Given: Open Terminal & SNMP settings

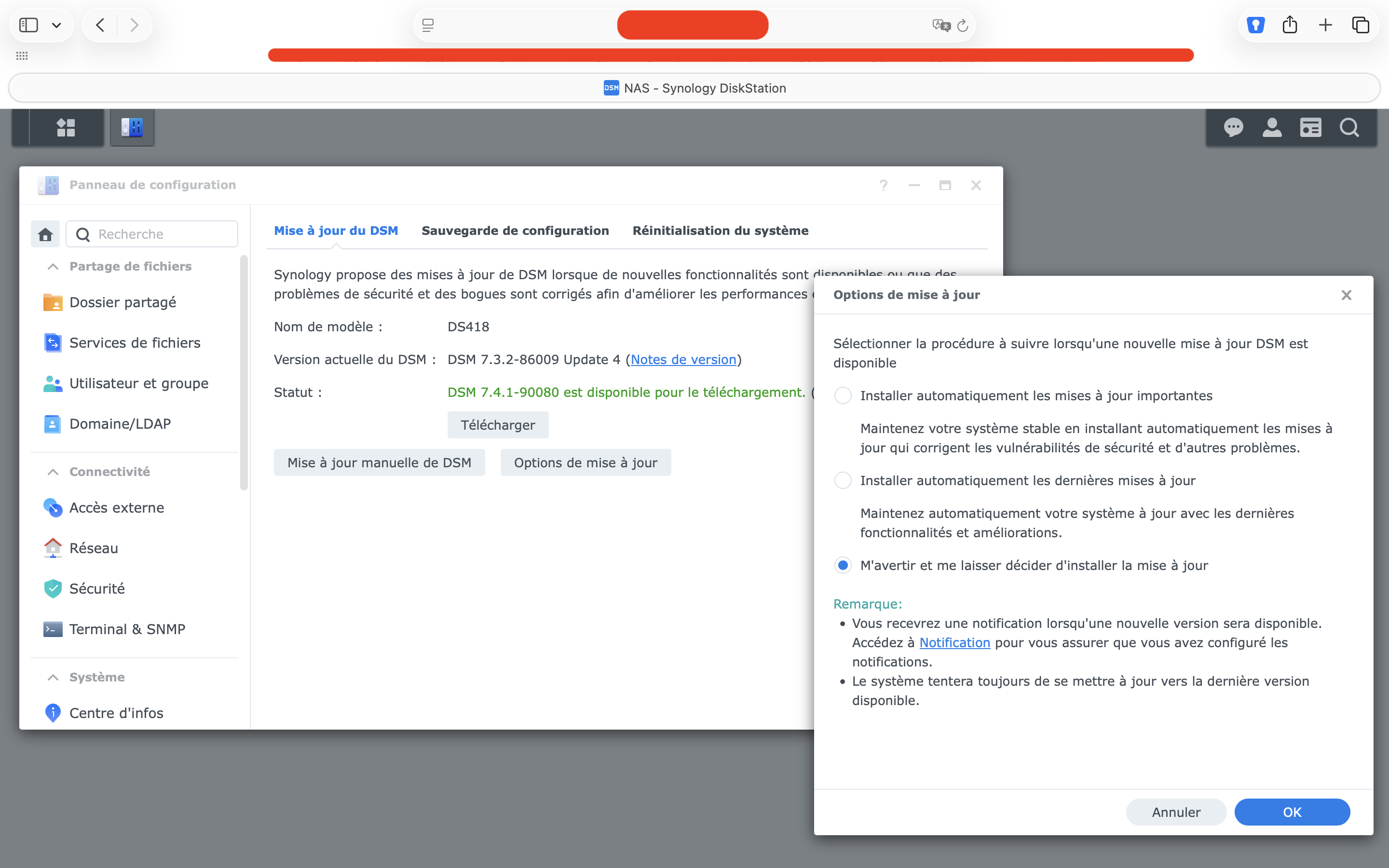Looking at the screenshot, I should click(127, 629).
